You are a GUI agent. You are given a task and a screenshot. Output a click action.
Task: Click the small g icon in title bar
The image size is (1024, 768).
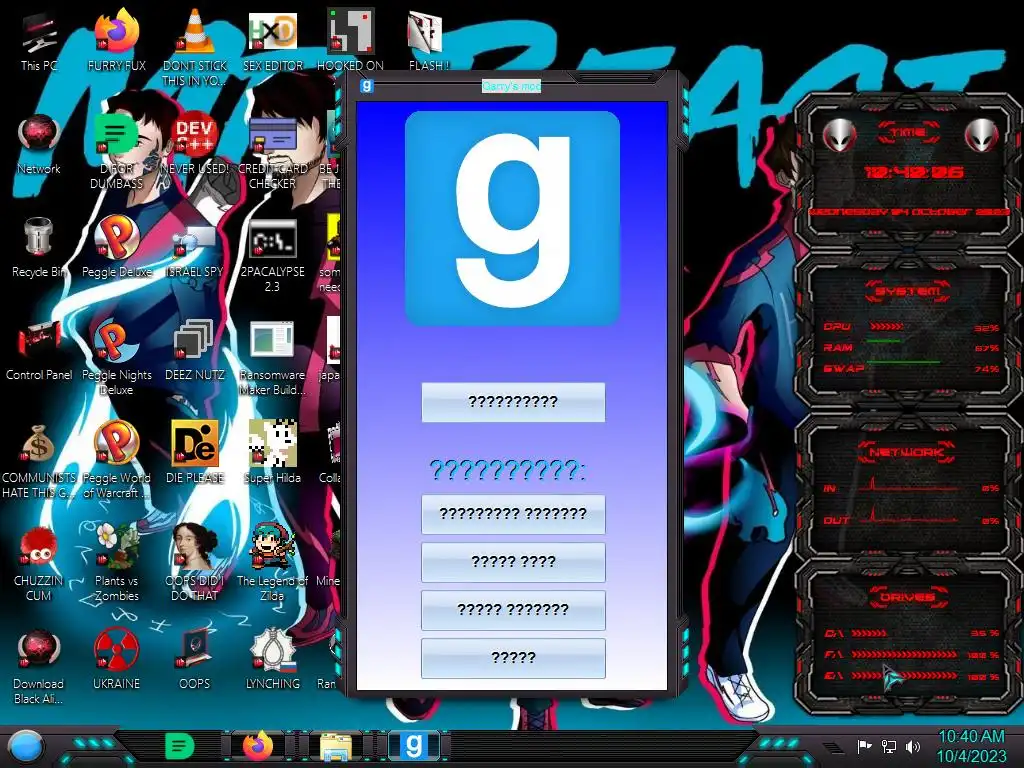click(x=367, y=86)
